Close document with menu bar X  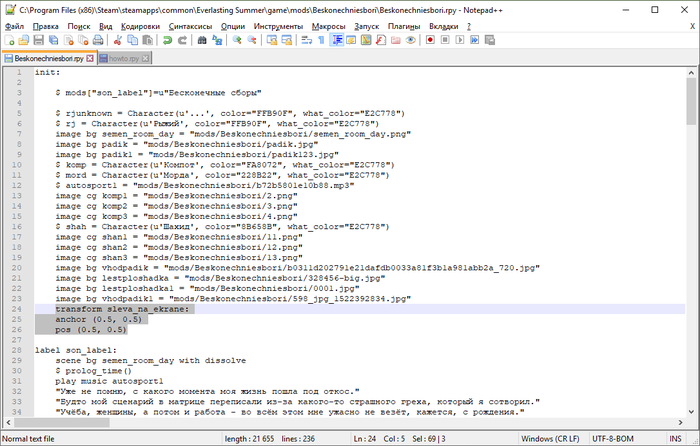click(x=692, y=26)
